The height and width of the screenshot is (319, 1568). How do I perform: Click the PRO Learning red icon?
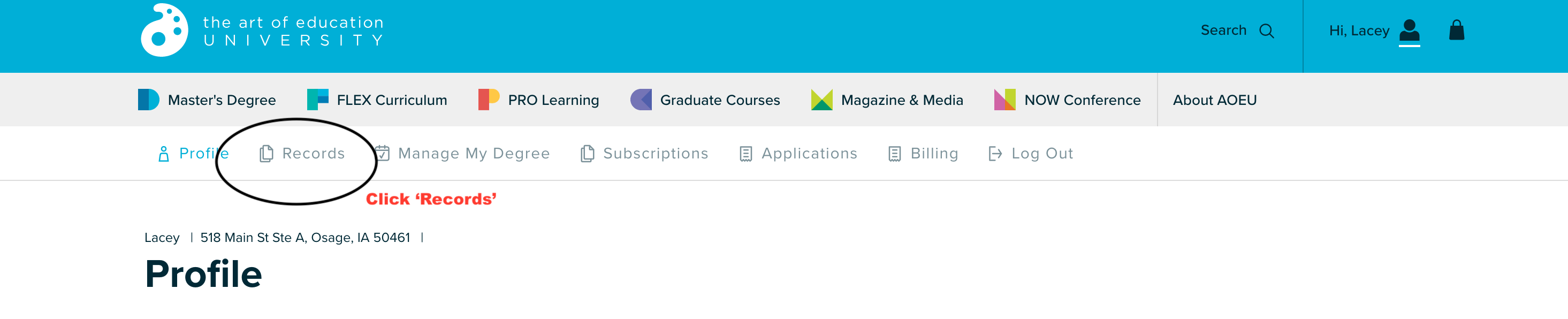pyautogui.click(x=489, y=100)
